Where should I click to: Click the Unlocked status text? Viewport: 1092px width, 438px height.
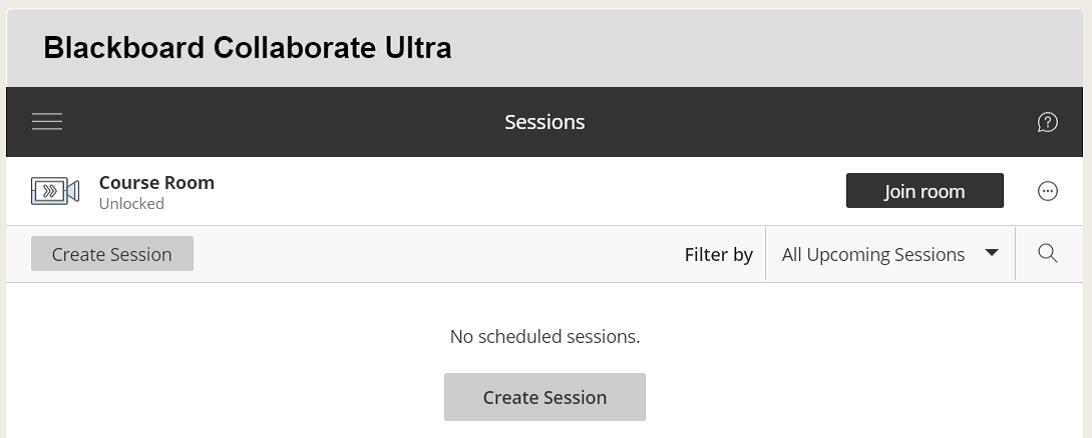point(131,204)
